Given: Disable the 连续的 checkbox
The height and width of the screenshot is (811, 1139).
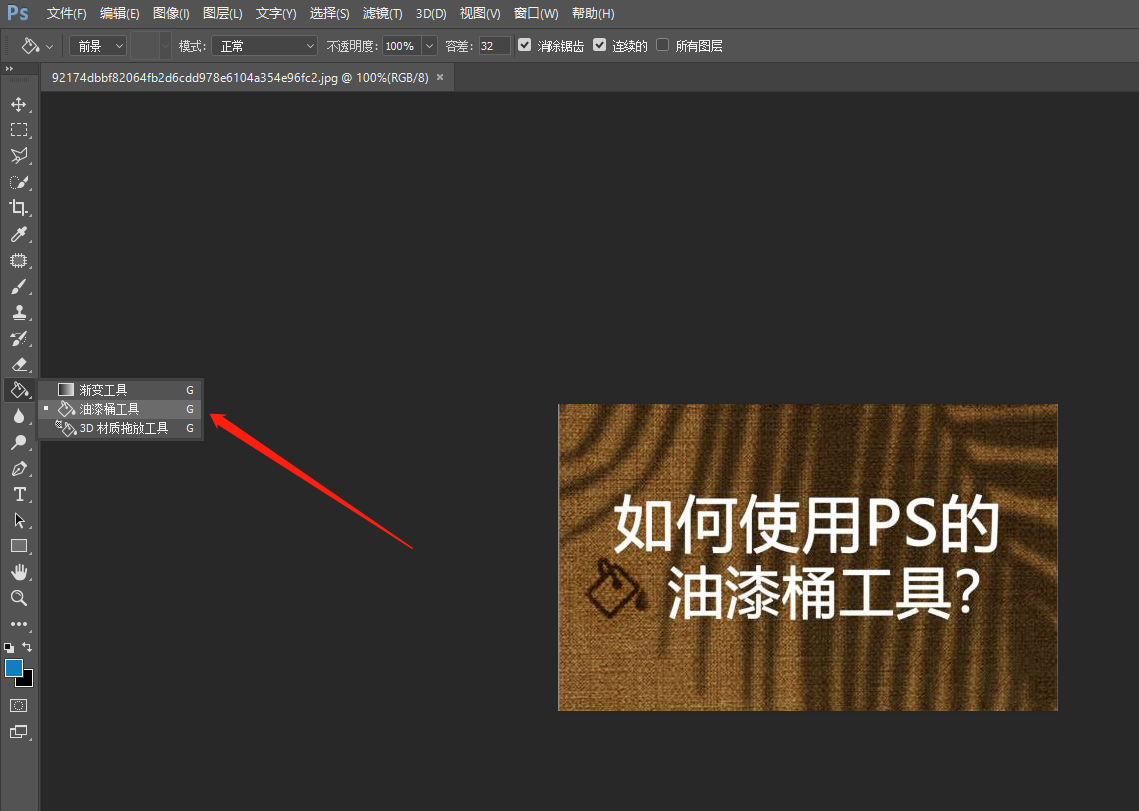Looking at the screenshot, I should [599, 45].
